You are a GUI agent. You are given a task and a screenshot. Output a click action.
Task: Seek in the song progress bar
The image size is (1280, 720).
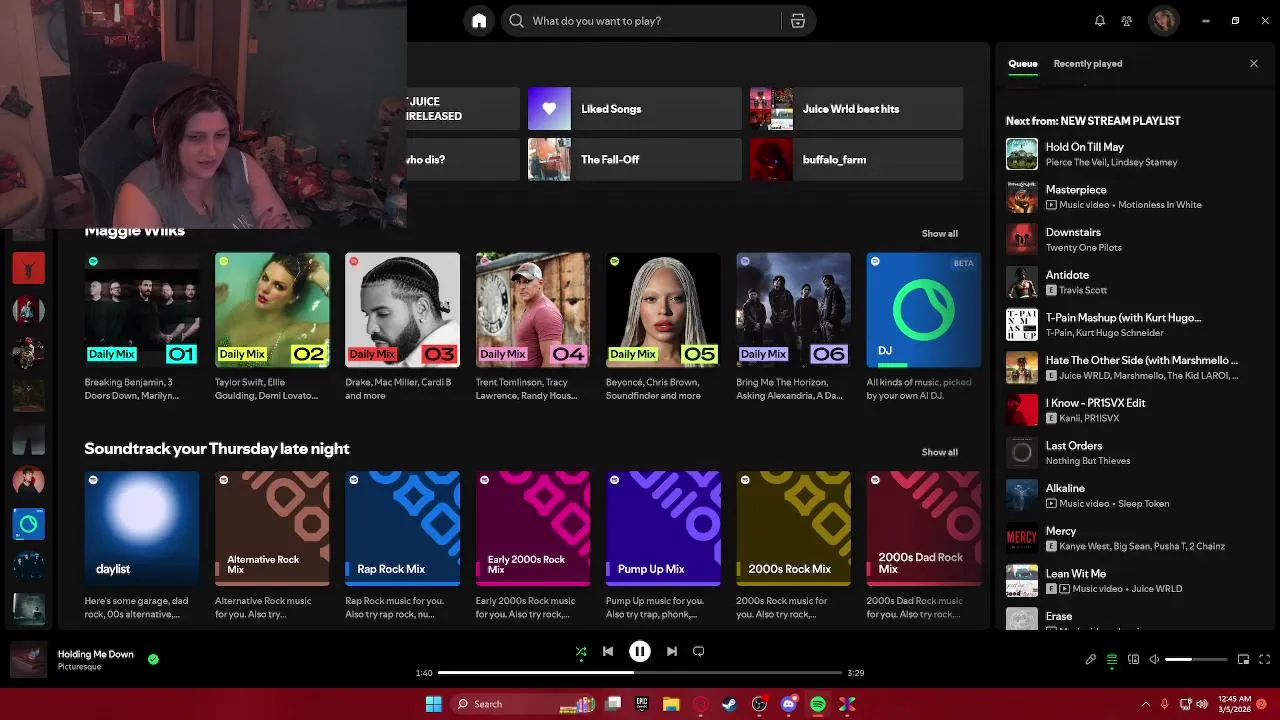640,673
